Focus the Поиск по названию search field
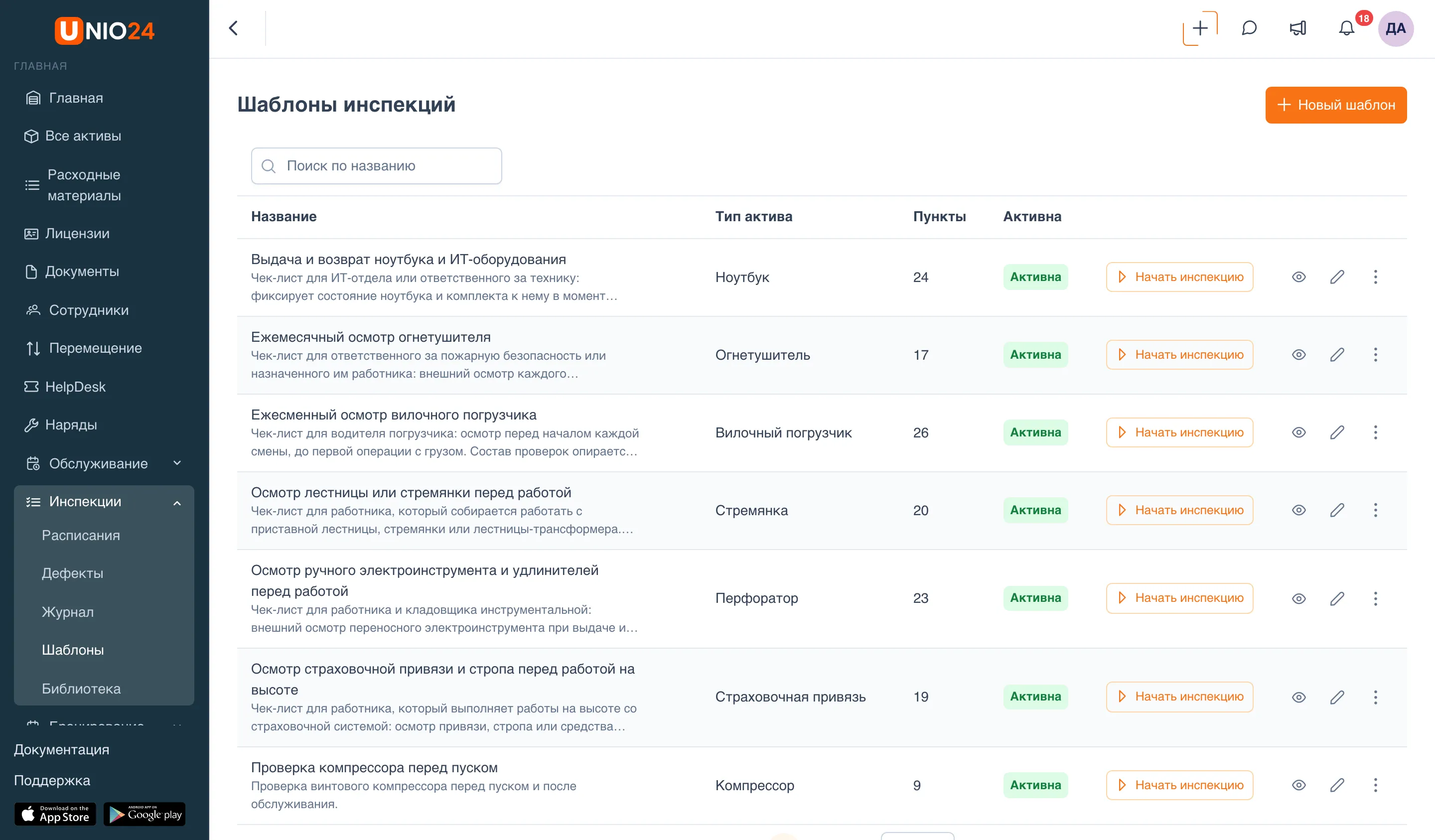This screenshot has height=840, width=1435. click(x=376, y=166)
